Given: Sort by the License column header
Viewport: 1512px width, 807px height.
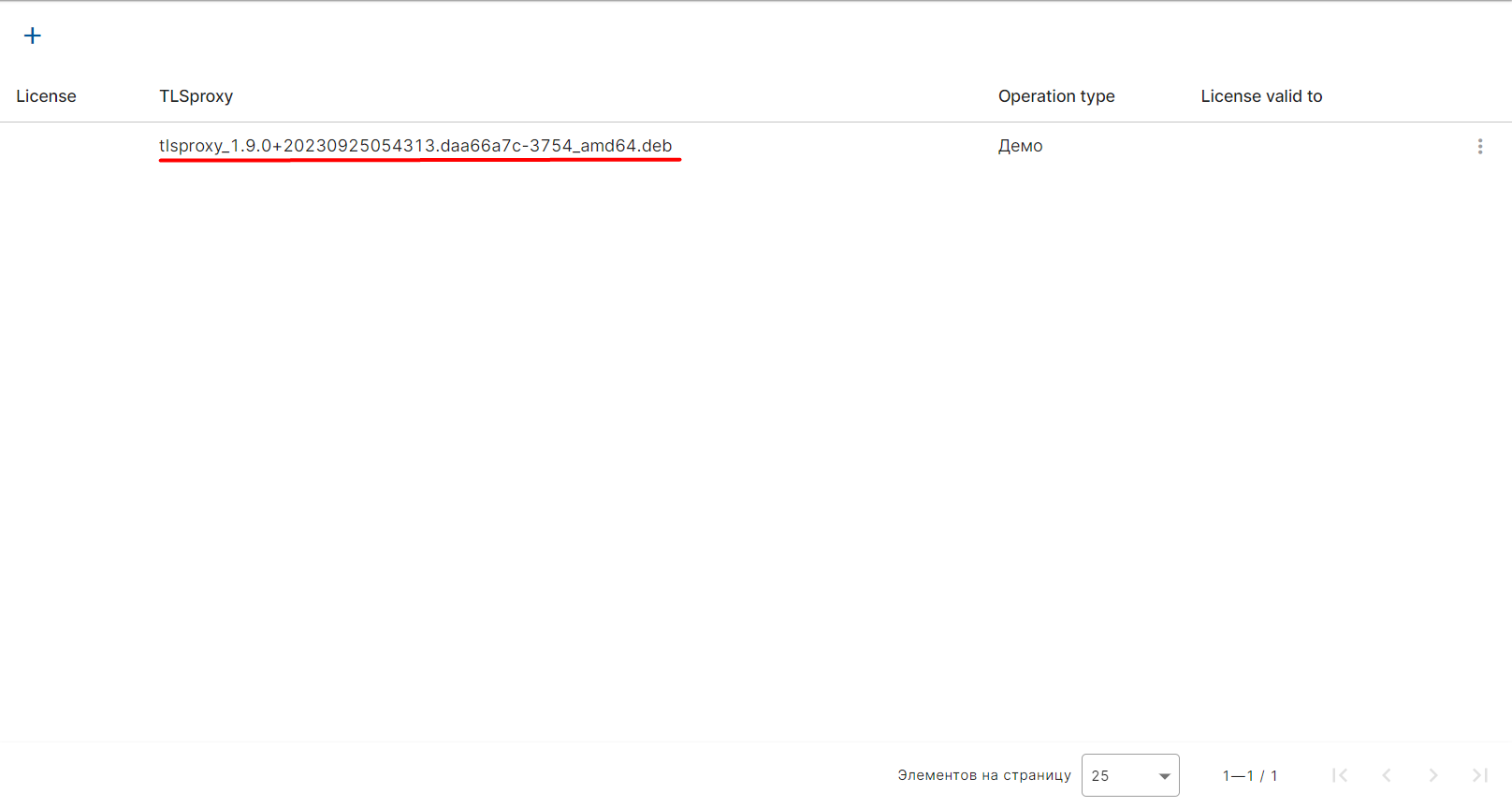Looking at the screenshot, I should pyautogui.click(x=46, y=96).
